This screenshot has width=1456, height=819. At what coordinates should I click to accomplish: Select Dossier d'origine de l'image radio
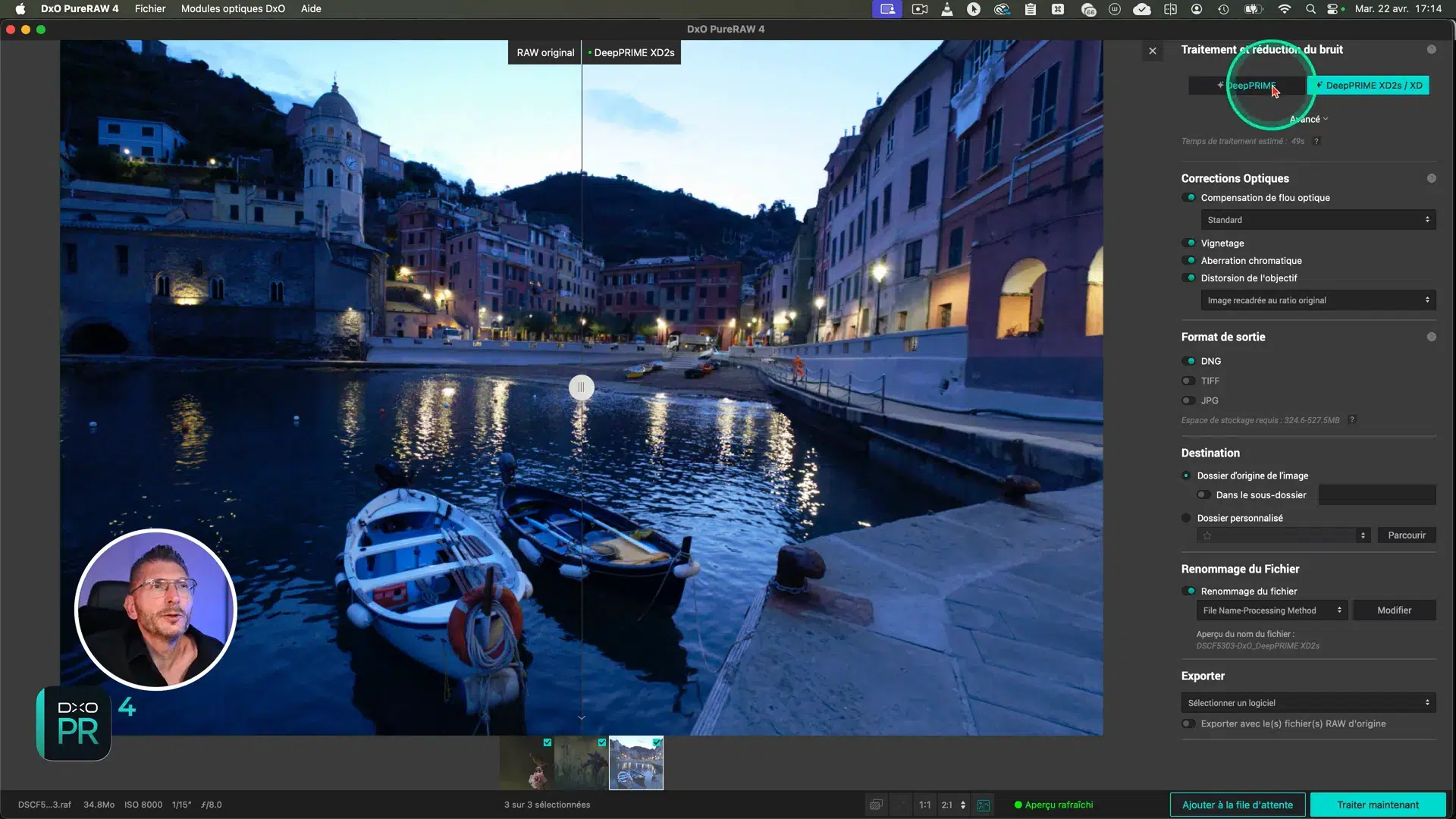[1186, 475]
